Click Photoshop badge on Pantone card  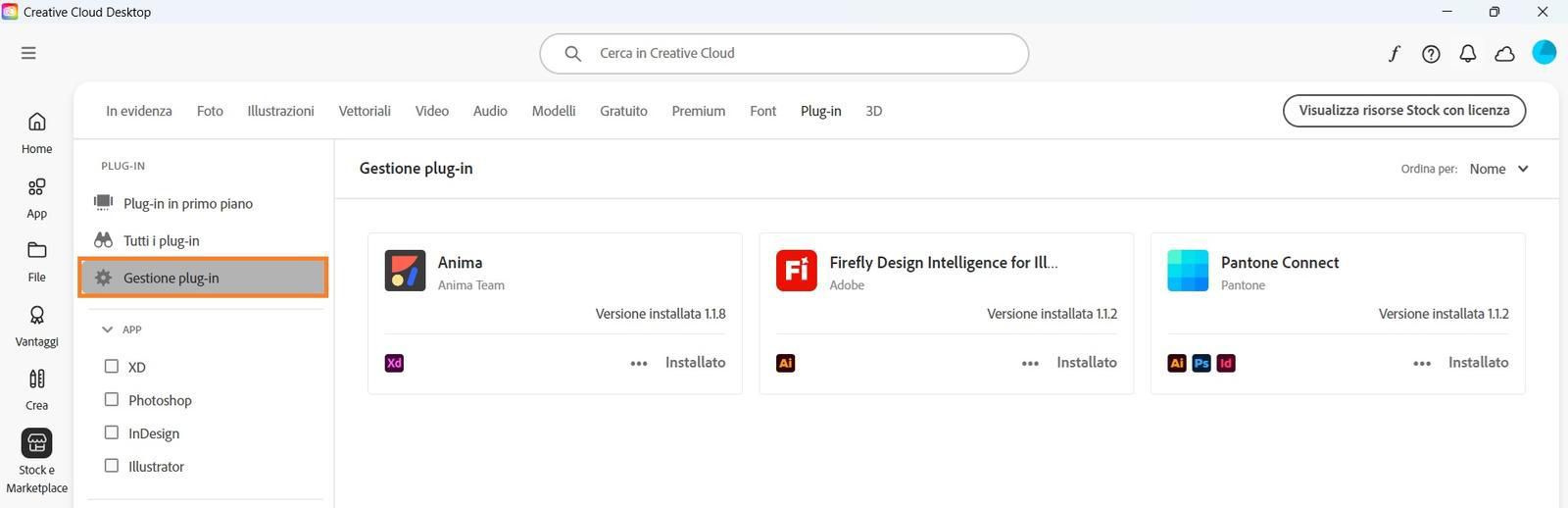click(1201, 363)
